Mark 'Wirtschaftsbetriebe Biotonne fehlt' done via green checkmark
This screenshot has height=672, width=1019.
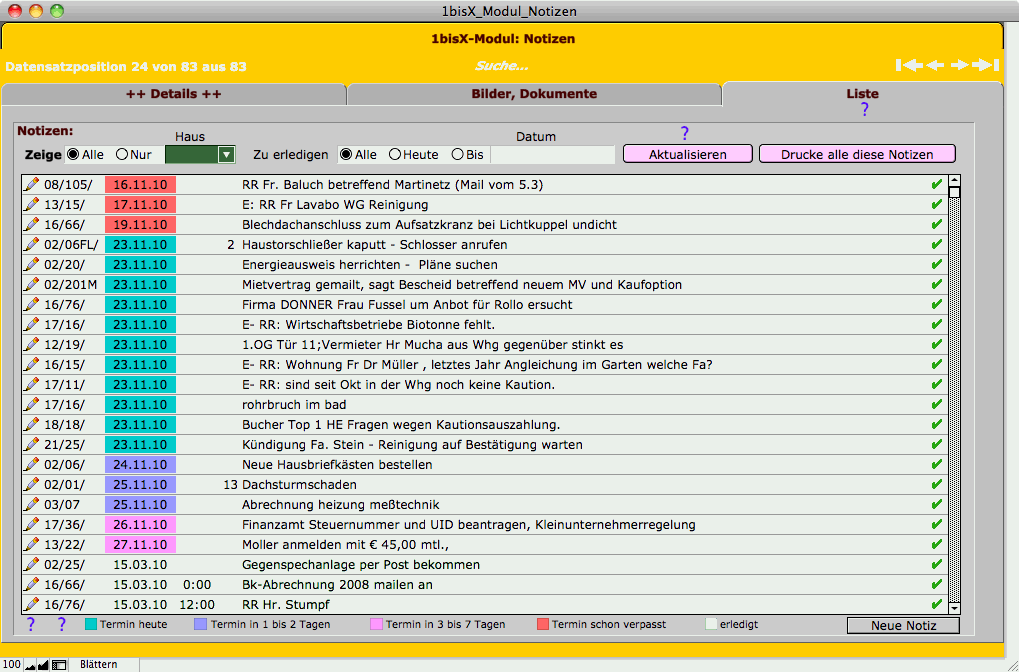[x=936, y=324]
